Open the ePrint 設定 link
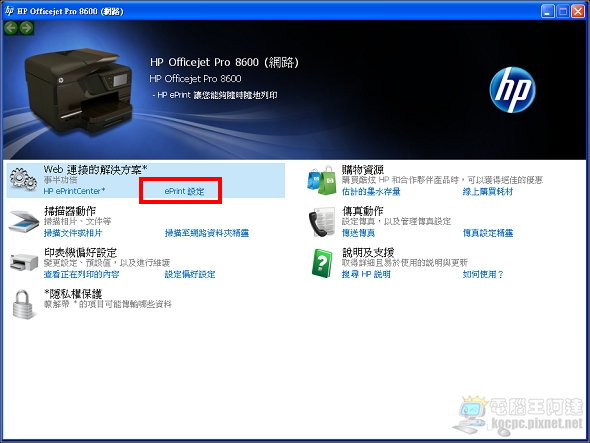This screenshot has height=443, width=590. click(184, 191)
